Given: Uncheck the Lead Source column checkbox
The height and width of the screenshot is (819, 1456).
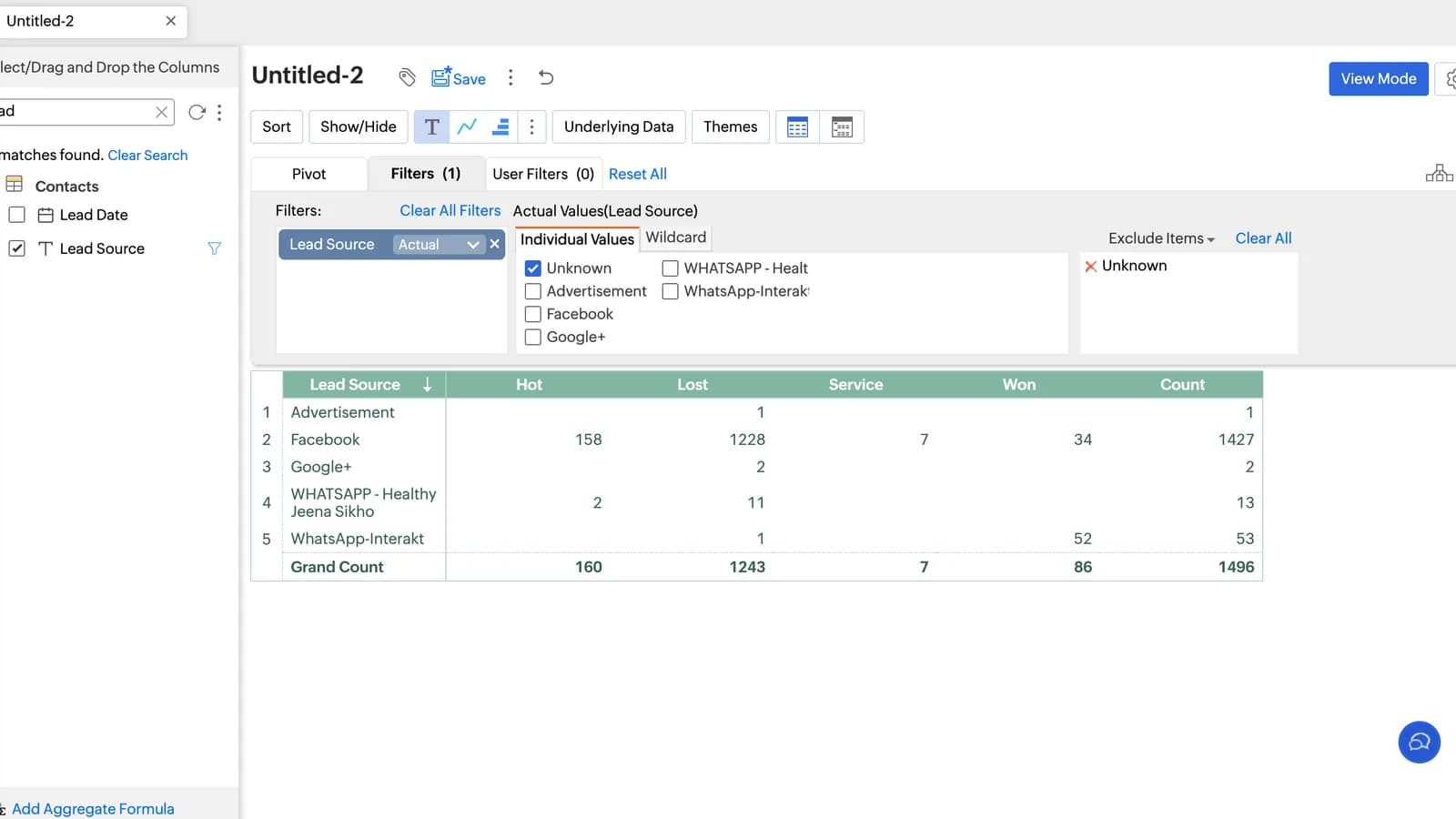Looking at the screenshot, I should coord(16,248).
